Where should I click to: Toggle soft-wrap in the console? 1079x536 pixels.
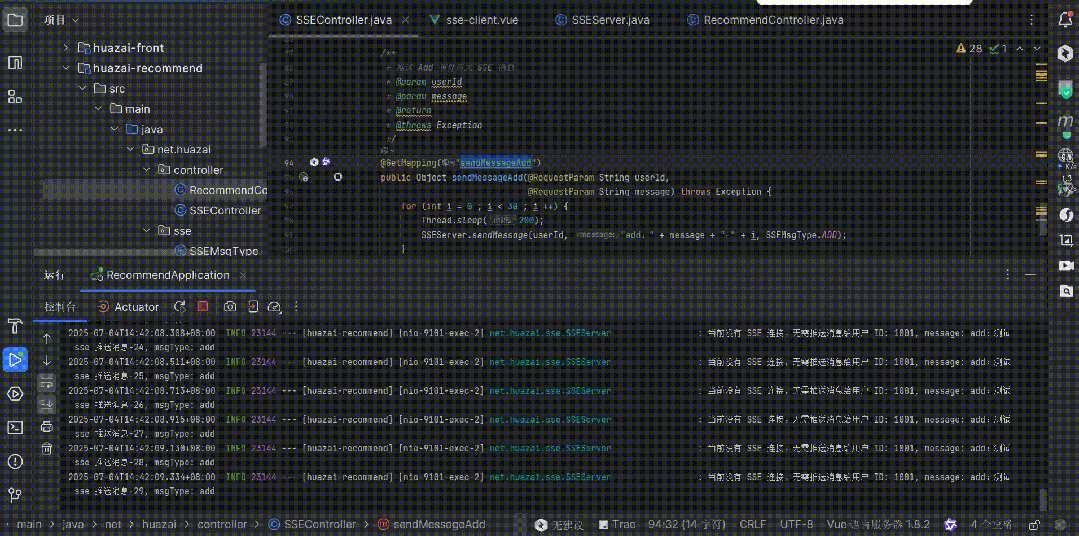[x=46, y=382]
